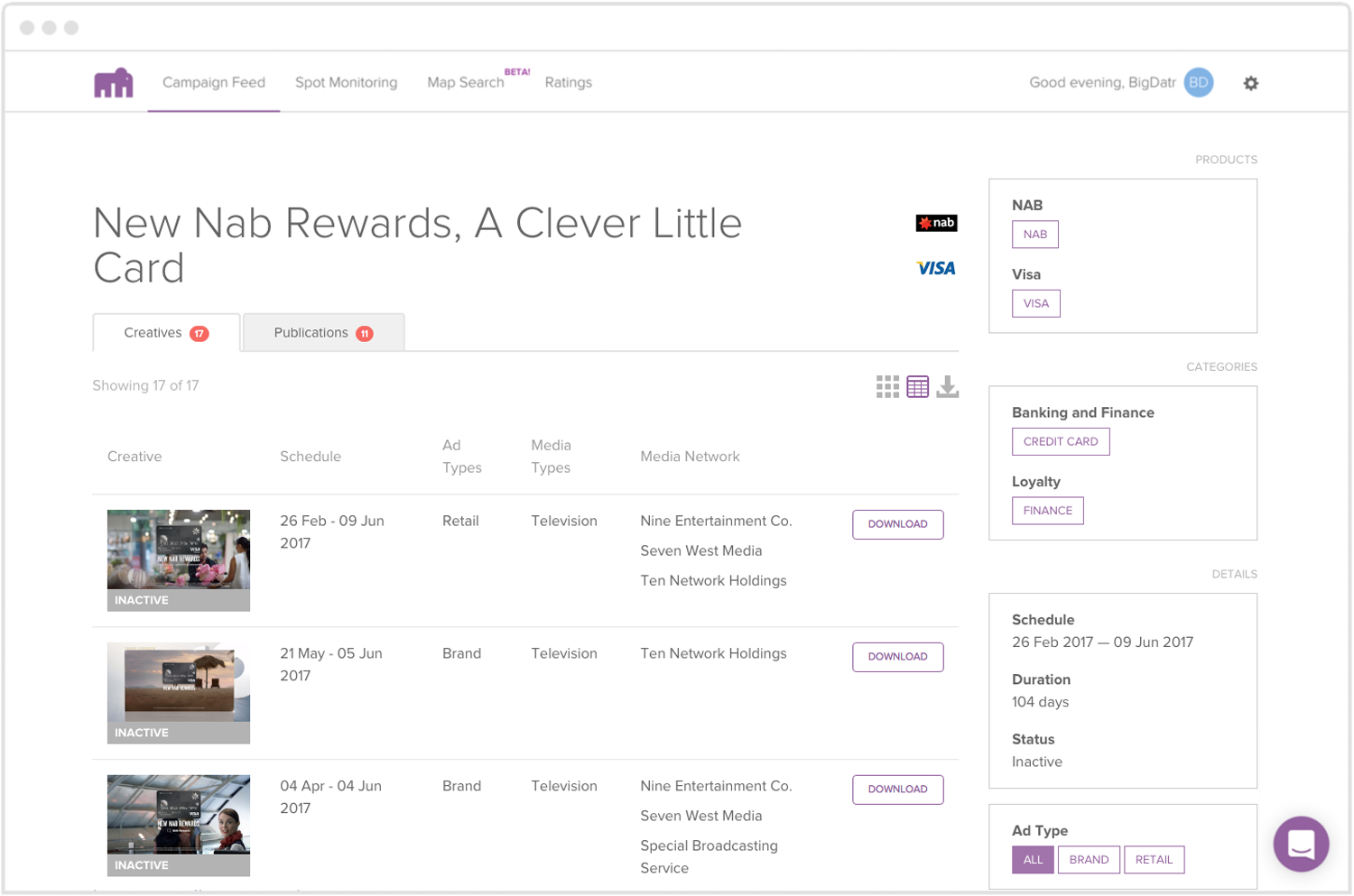Screen dimensions: 1354x896
Task: Click the VISA brand logo
Action: [x=936, y=268]
